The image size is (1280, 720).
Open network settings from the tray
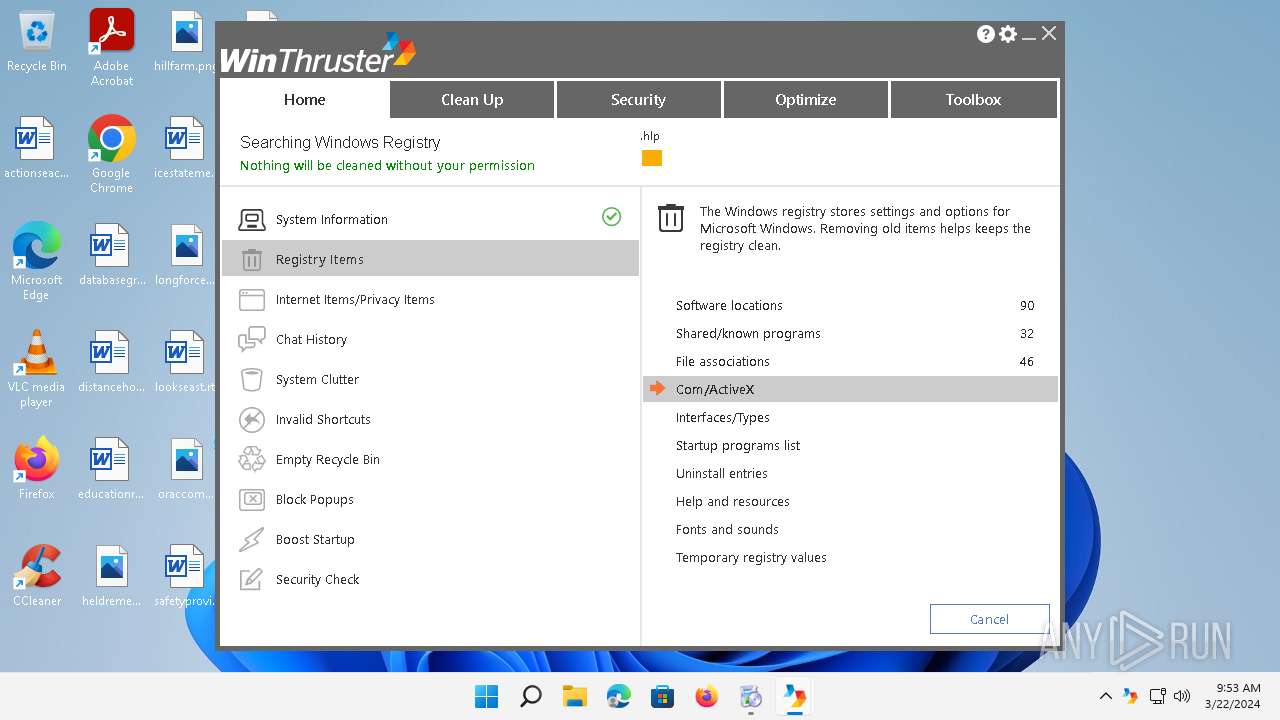pyautogui.click(x=1157, y=696)
